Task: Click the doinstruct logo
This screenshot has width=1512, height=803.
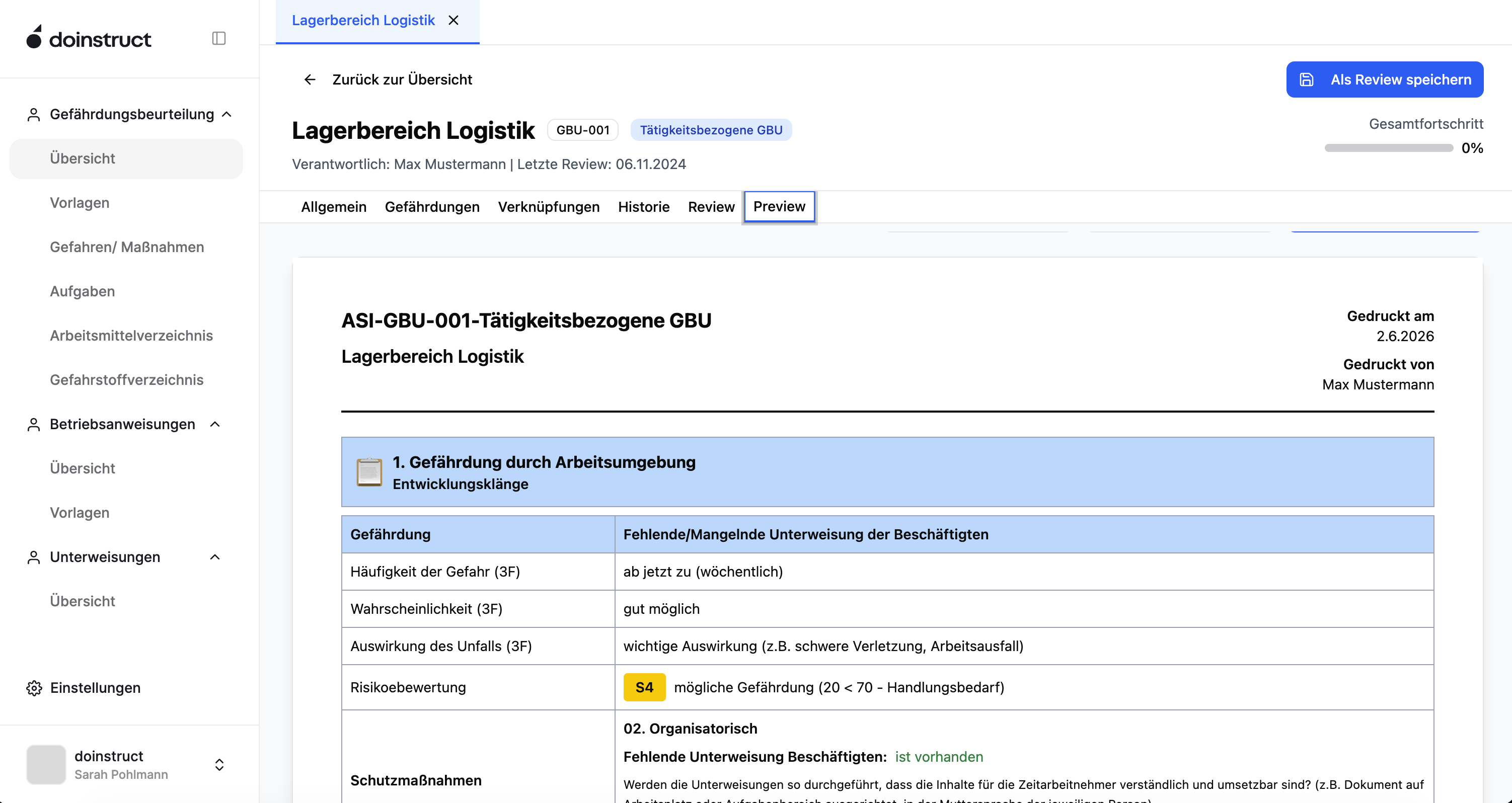Action: click(89, 38)
